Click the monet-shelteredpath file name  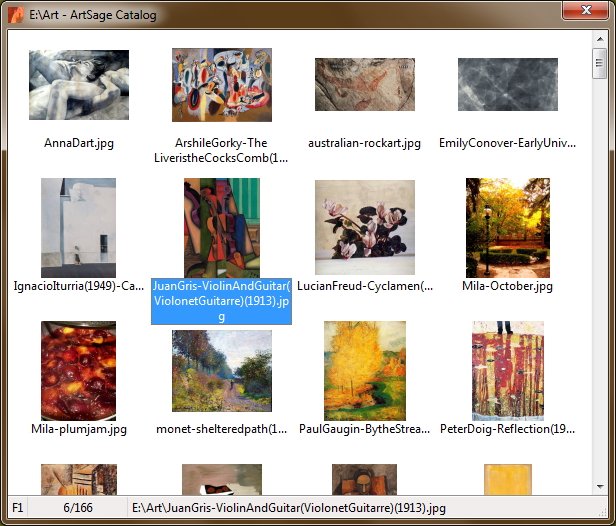tap(222, 429)
